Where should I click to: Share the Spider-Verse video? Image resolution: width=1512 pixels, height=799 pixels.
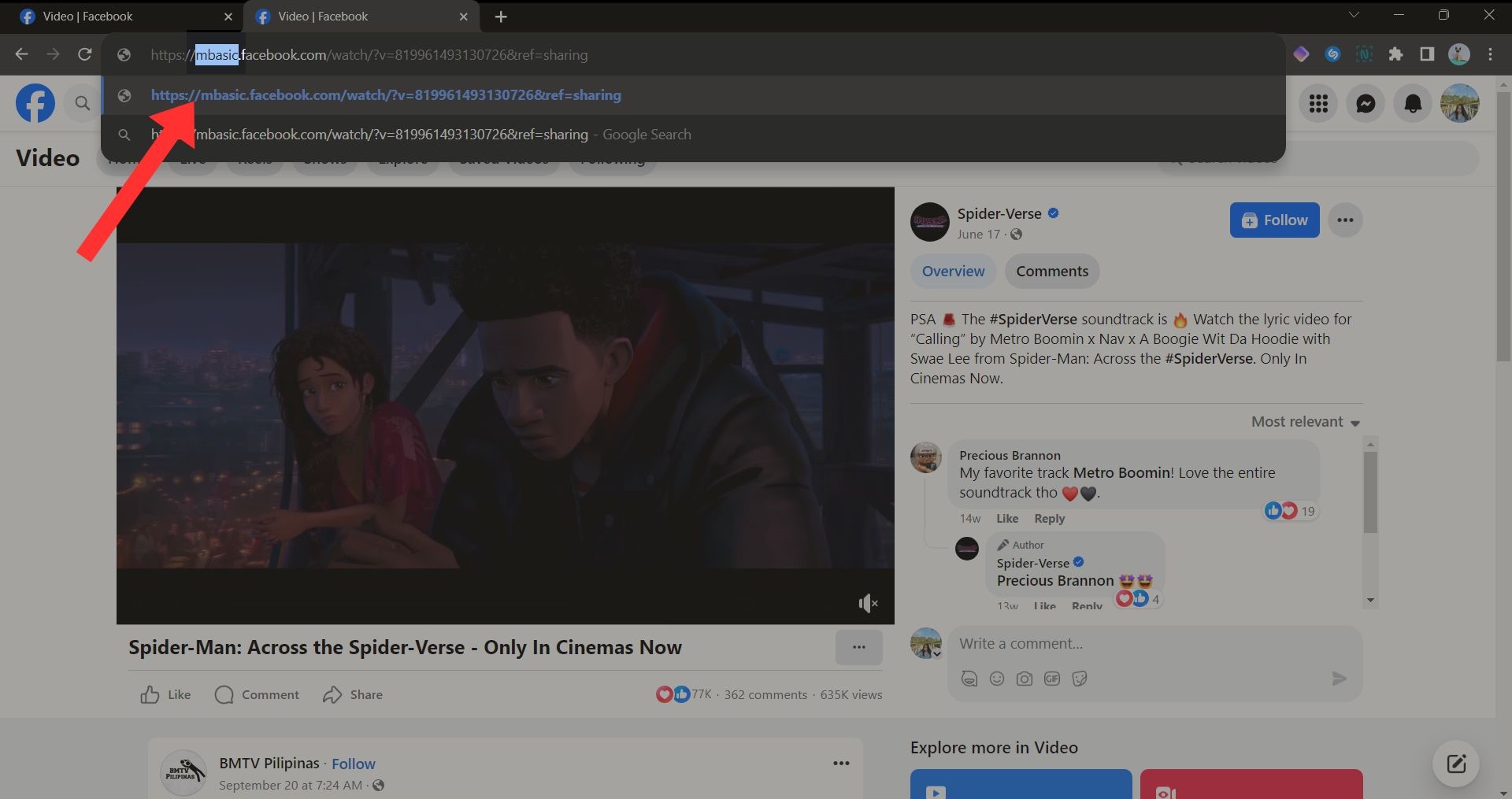click(353, 695)
